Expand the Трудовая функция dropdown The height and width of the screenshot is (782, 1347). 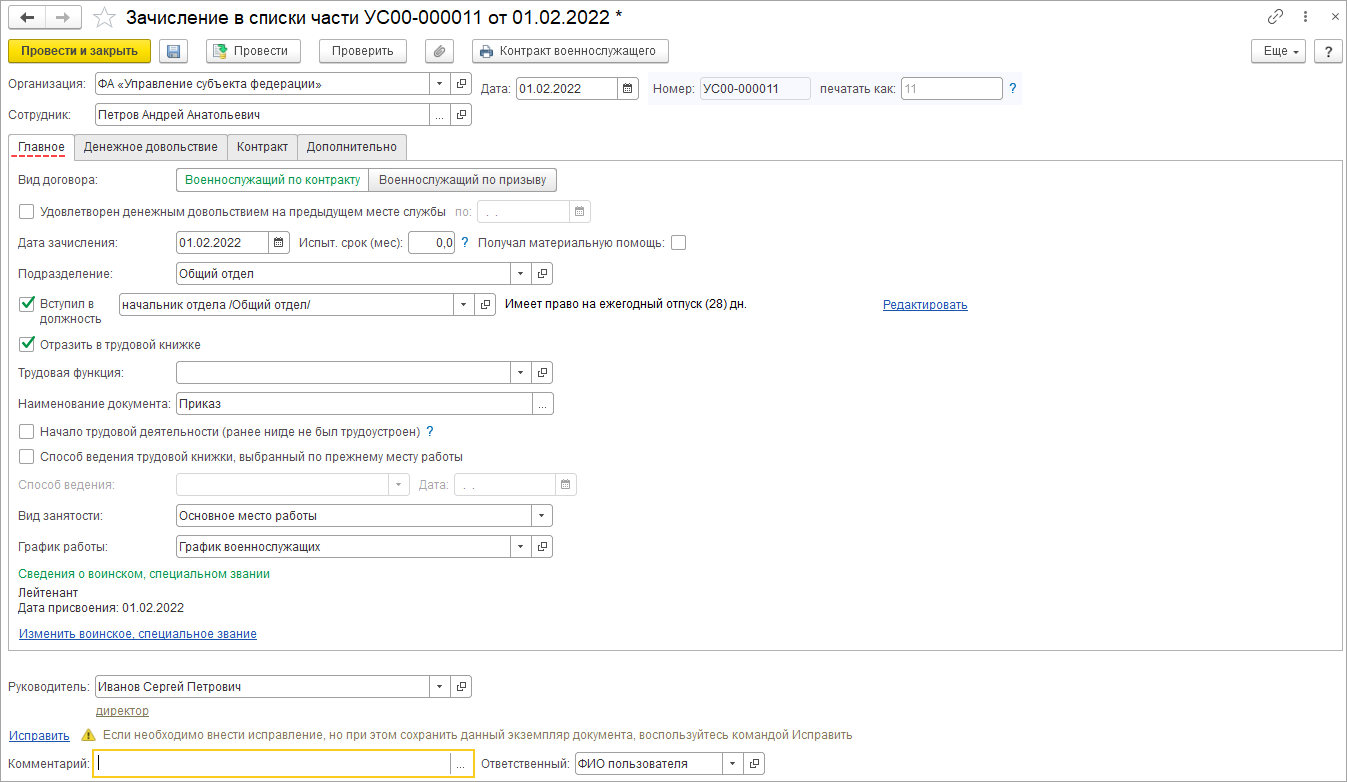pos(521,372)
